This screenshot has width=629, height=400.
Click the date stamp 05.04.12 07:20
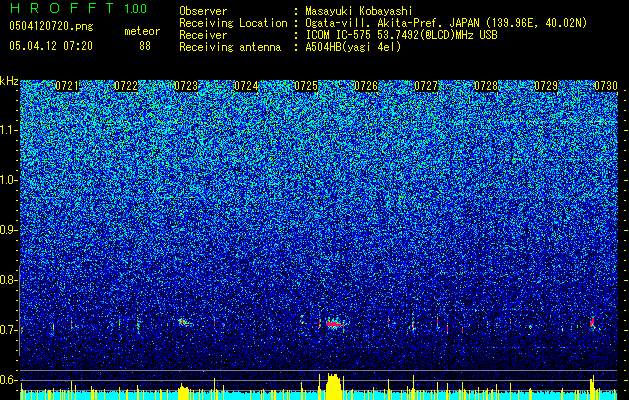[51, 46]
